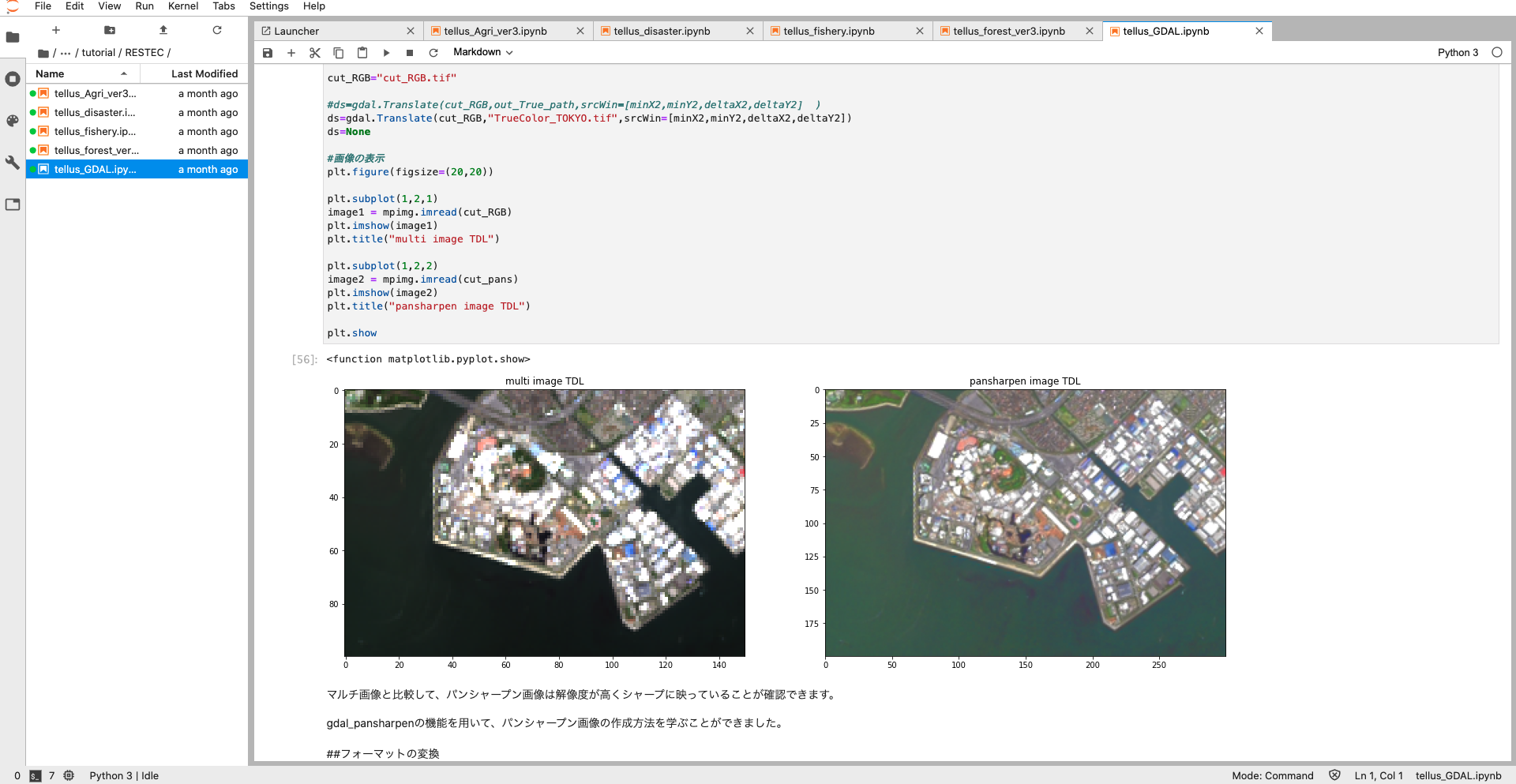Viewport: 1516px width, 784px height.
Task: Open the Notebook Tools wrench icon
Action: (x=13, y=163)
